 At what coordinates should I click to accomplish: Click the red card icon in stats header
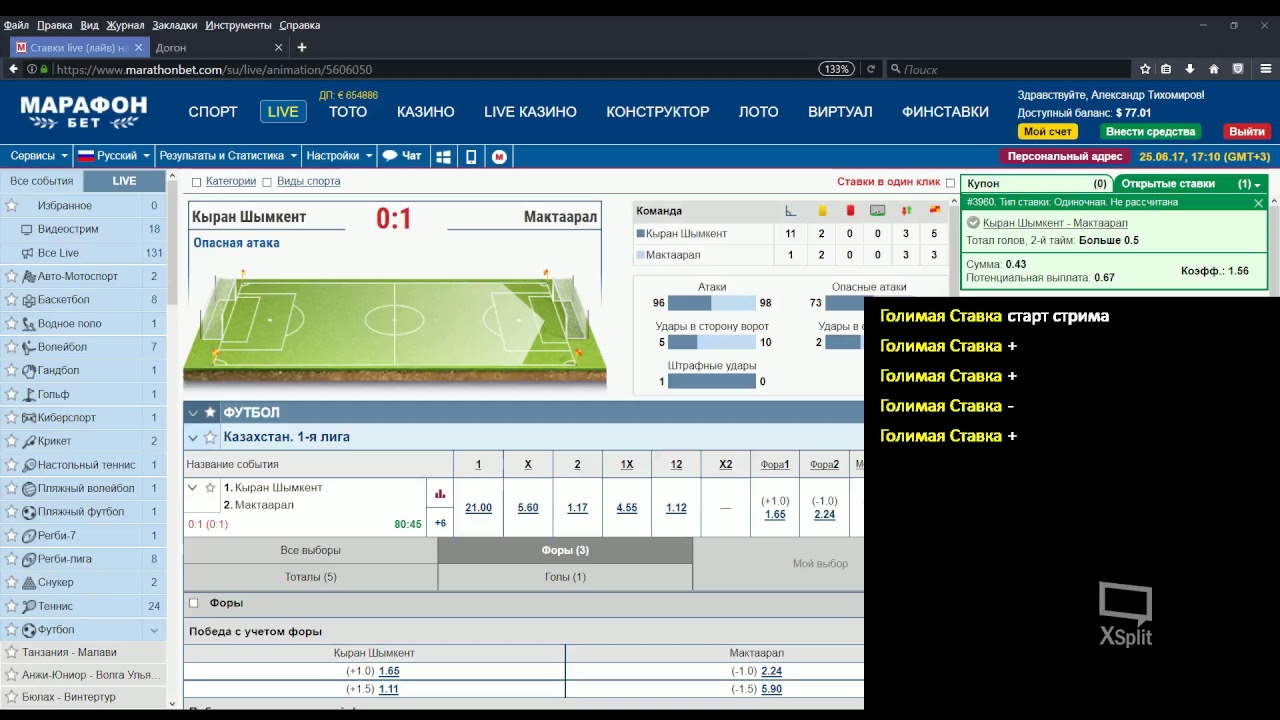point(850,210)
